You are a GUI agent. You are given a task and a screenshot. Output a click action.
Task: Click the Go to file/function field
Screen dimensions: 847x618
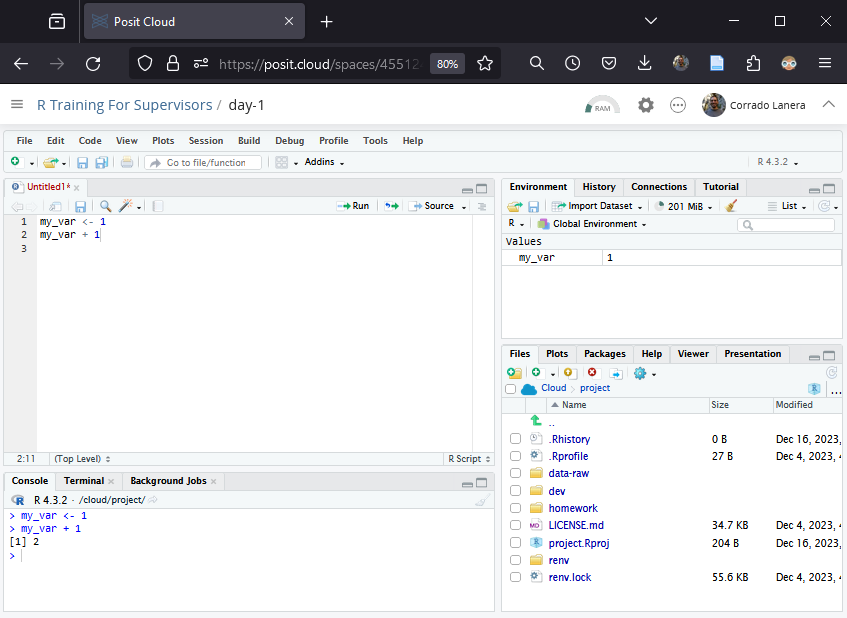(205, 162)
